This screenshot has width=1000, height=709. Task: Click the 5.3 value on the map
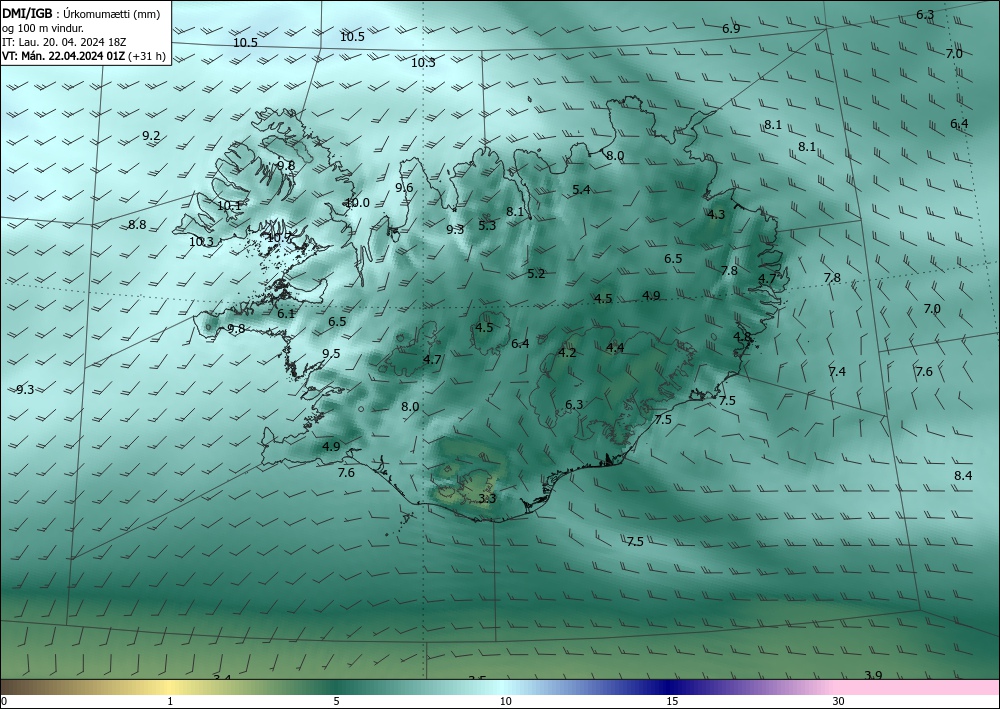[x=487, y=225]
